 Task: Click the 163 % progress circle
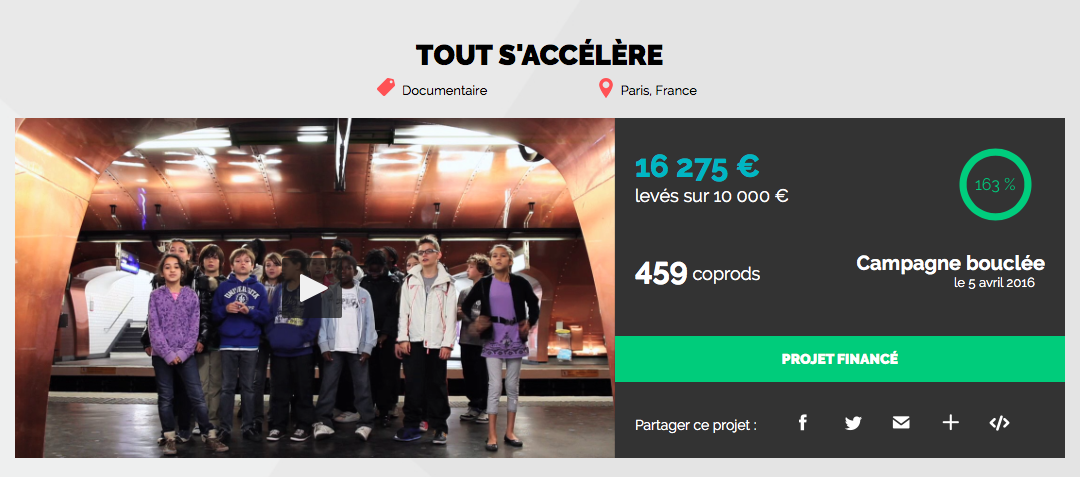995,184
